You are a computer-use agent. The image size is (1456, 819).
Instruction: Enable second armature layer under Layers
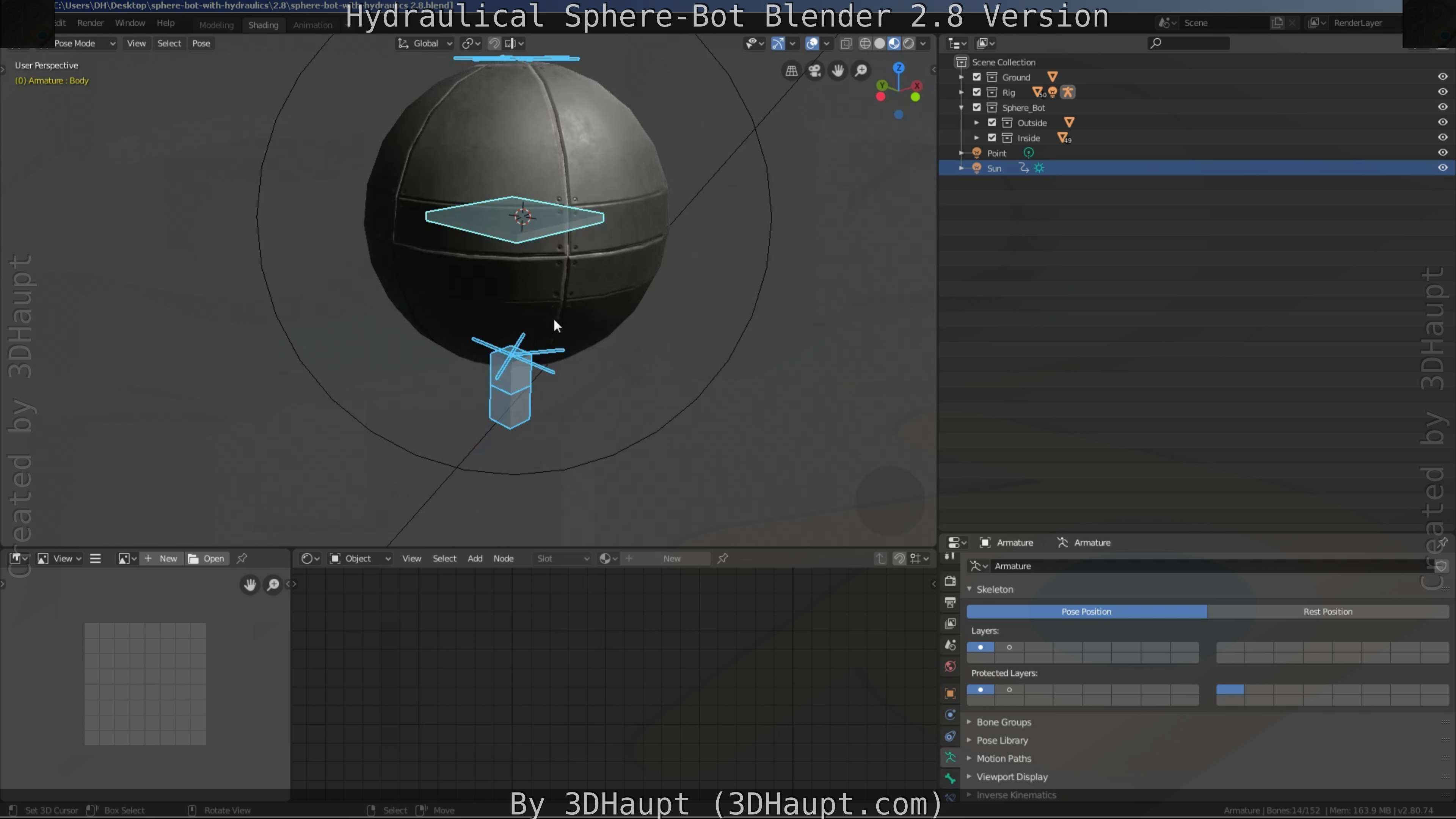point(1009,647)
